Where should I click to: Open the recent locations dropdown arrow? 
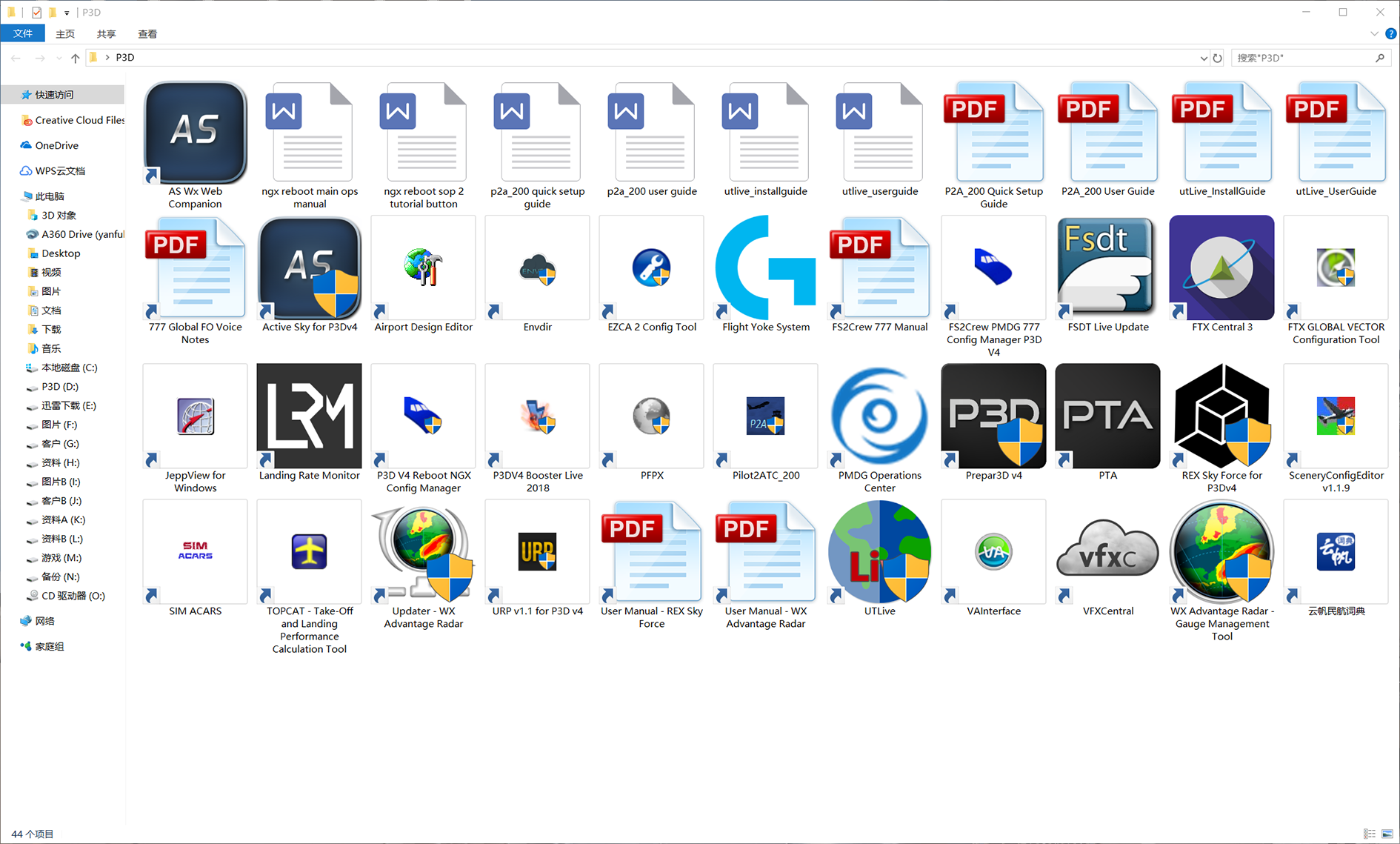(x=59, y=58)
